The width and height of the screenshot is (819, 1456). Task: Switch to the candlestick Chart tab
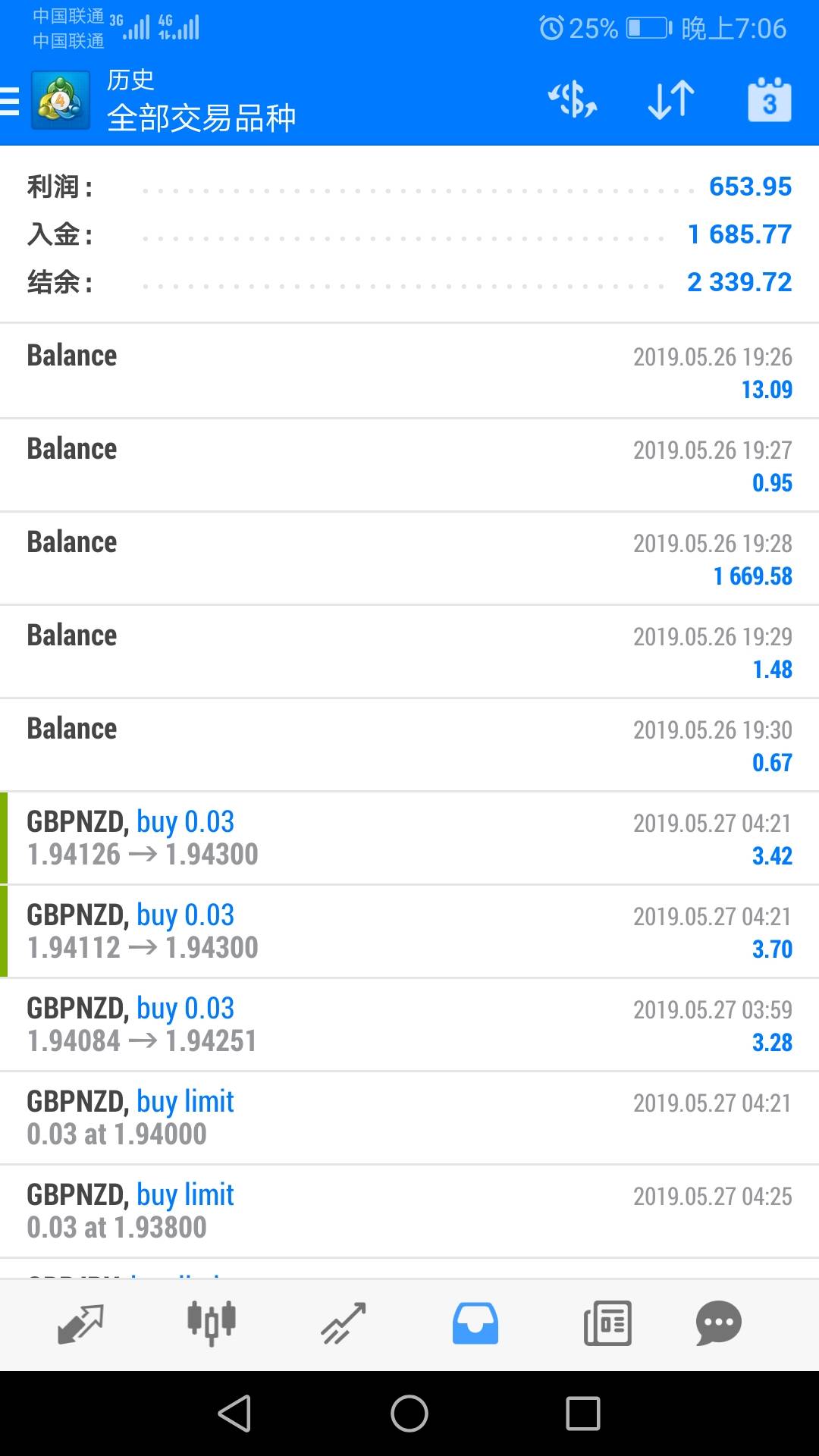[212, 1323]
